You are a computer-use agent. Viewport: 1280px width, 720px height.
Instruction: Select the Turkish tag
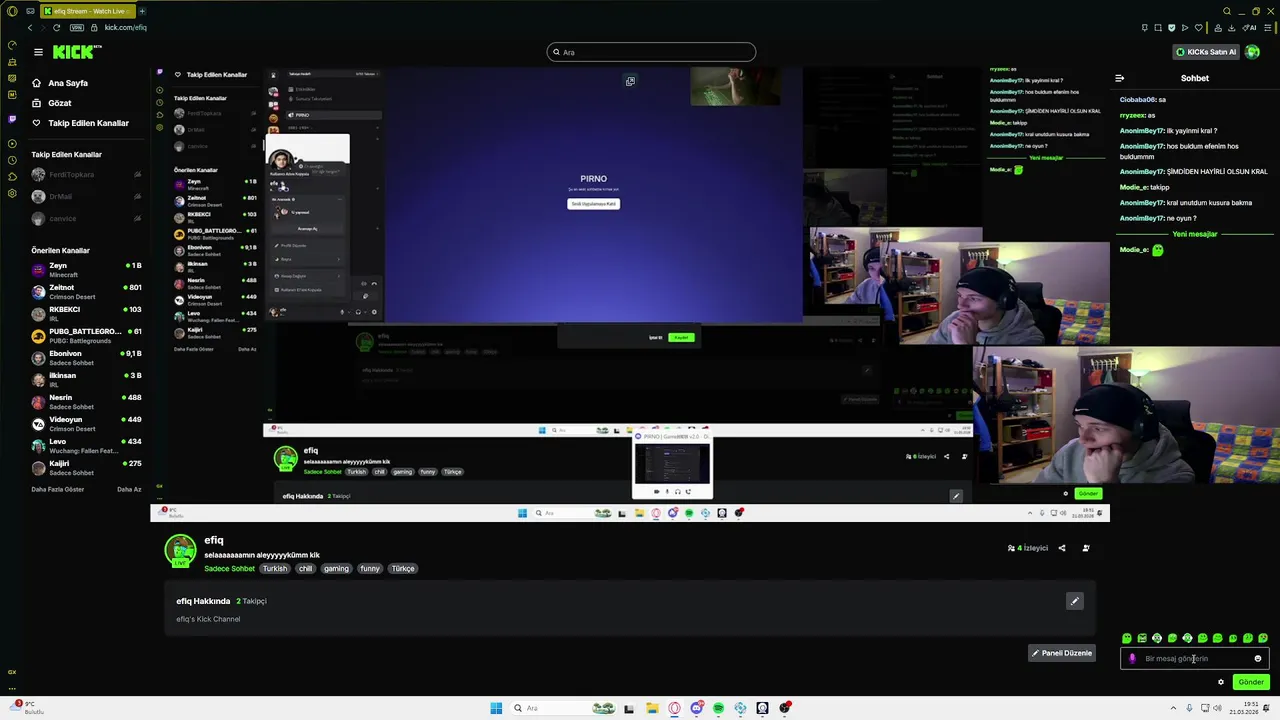275,569
